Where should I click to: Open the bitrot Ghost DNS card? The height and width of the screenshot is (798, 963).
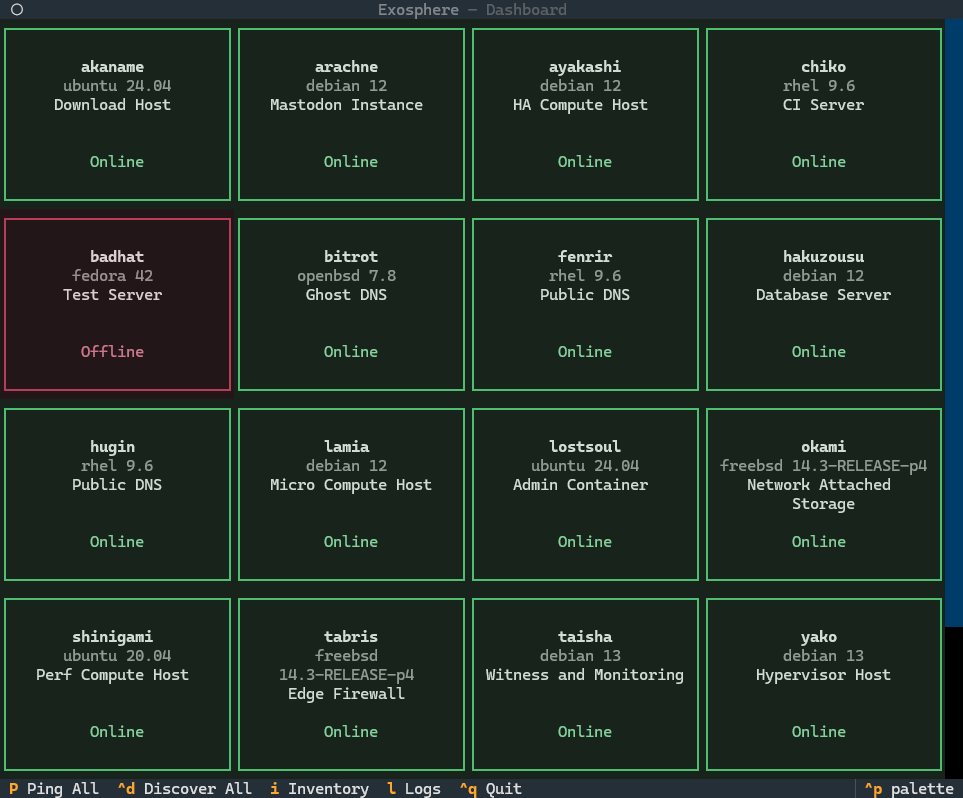coord(351,304)
